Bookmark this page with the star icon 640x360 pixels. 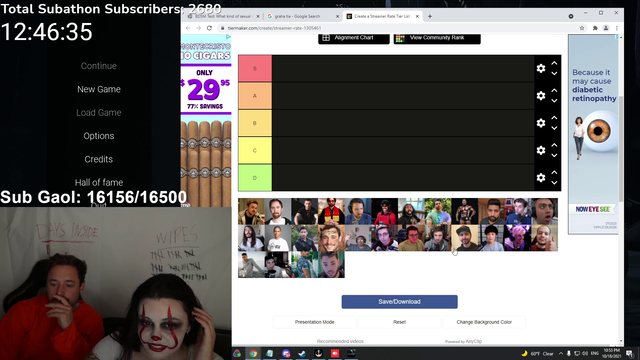coord(582,28)
